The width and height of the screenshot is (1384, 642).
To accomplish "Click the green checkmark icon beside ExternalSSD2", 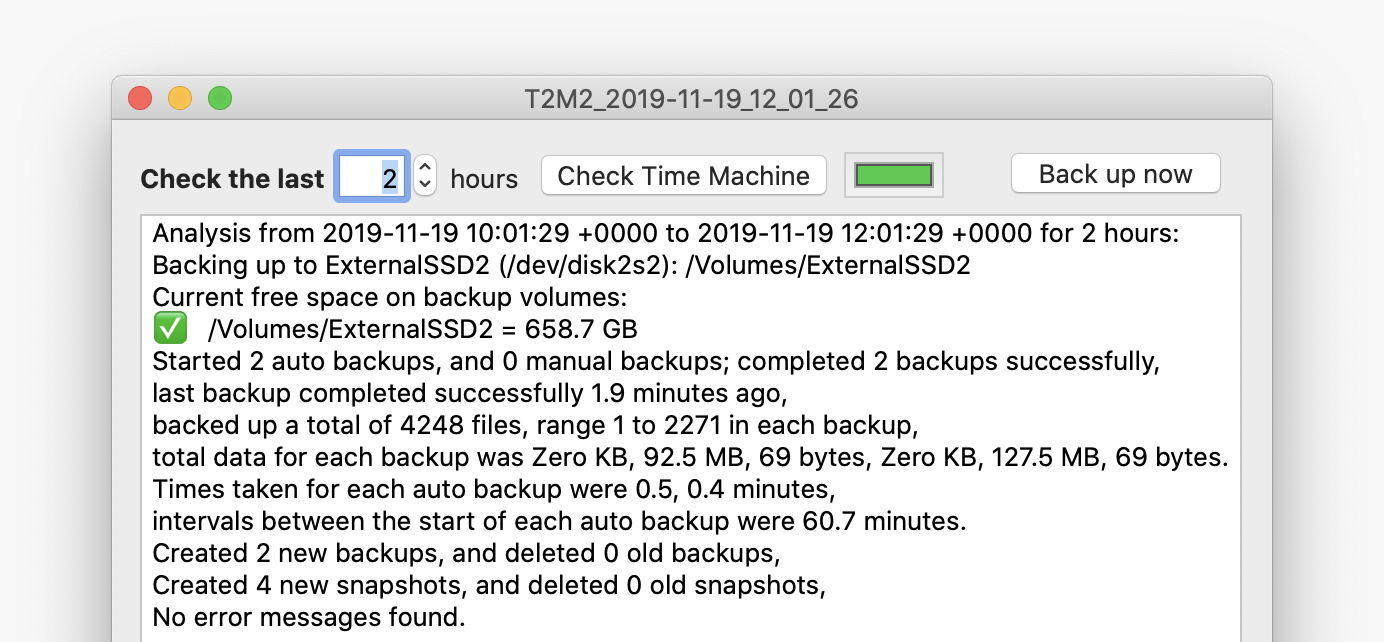I will click(x=170, y=328).
